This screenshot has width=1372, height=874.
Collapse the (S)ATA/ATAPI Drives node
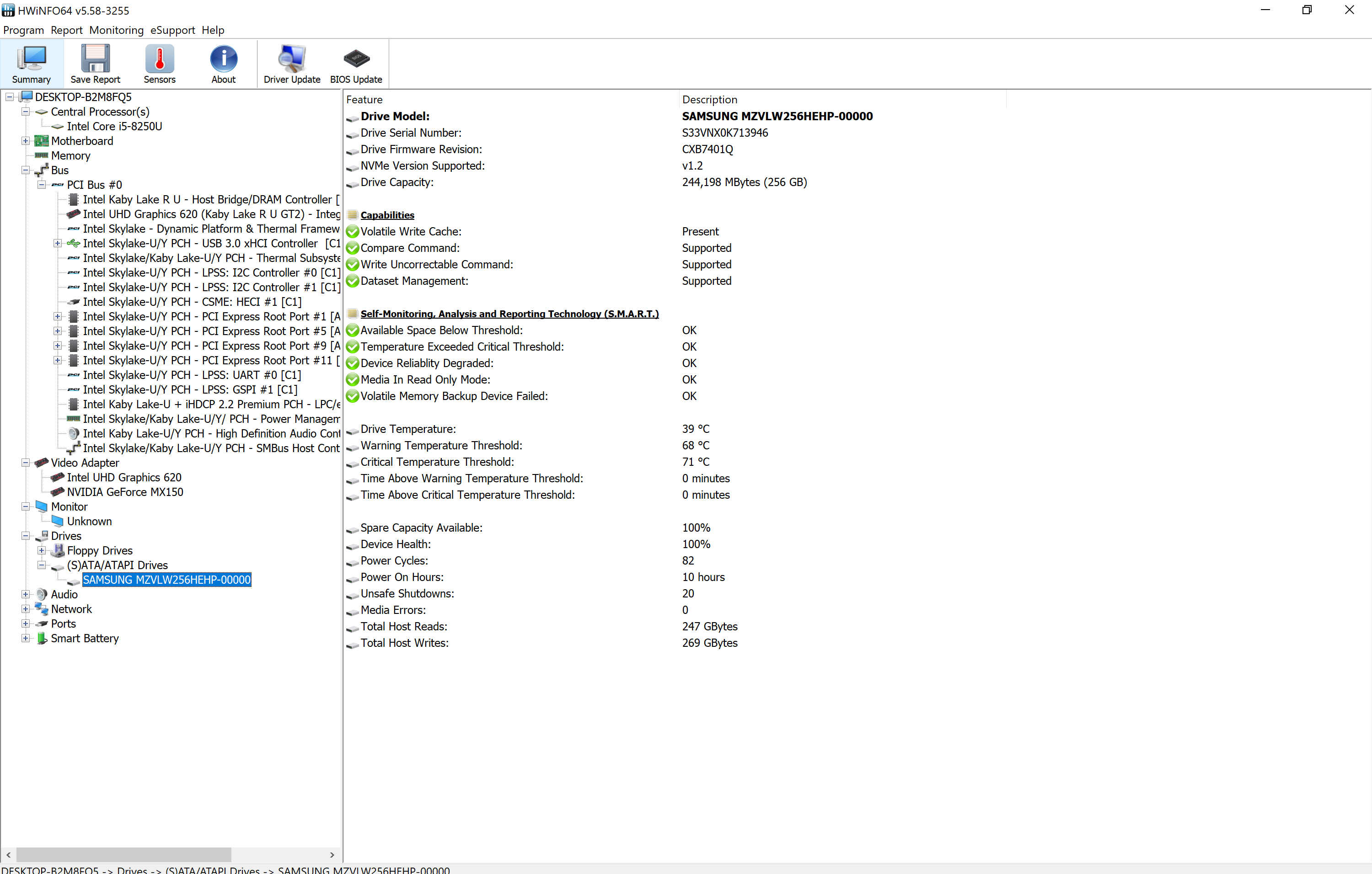(42, 565)
